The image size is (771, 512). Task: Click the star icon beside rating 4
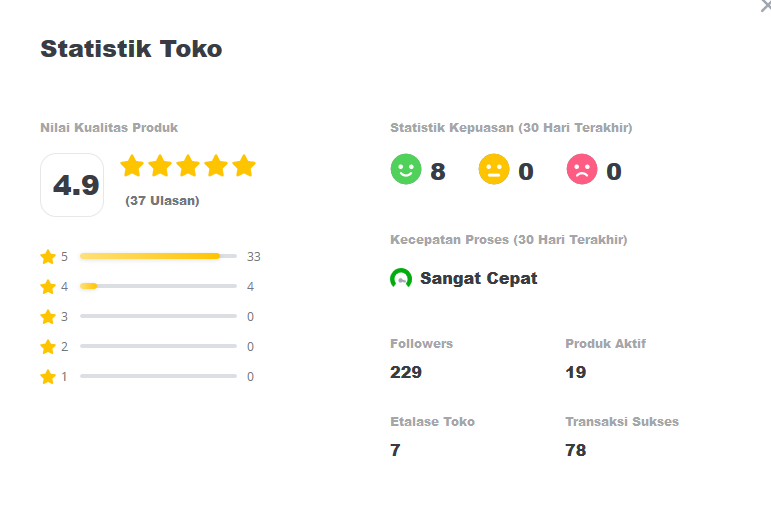click(48, 287)
